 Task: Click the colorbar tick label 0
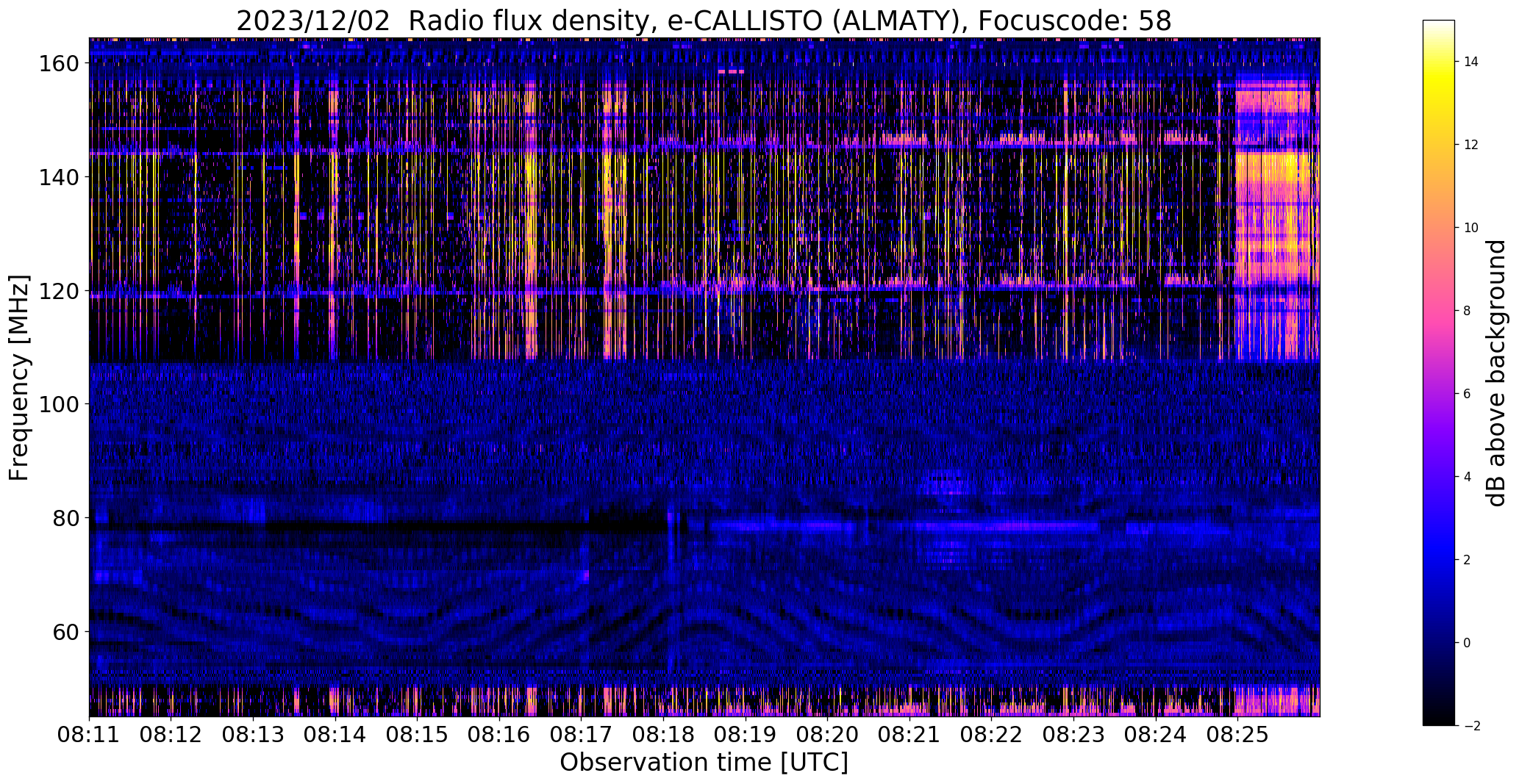point(1468,643)
